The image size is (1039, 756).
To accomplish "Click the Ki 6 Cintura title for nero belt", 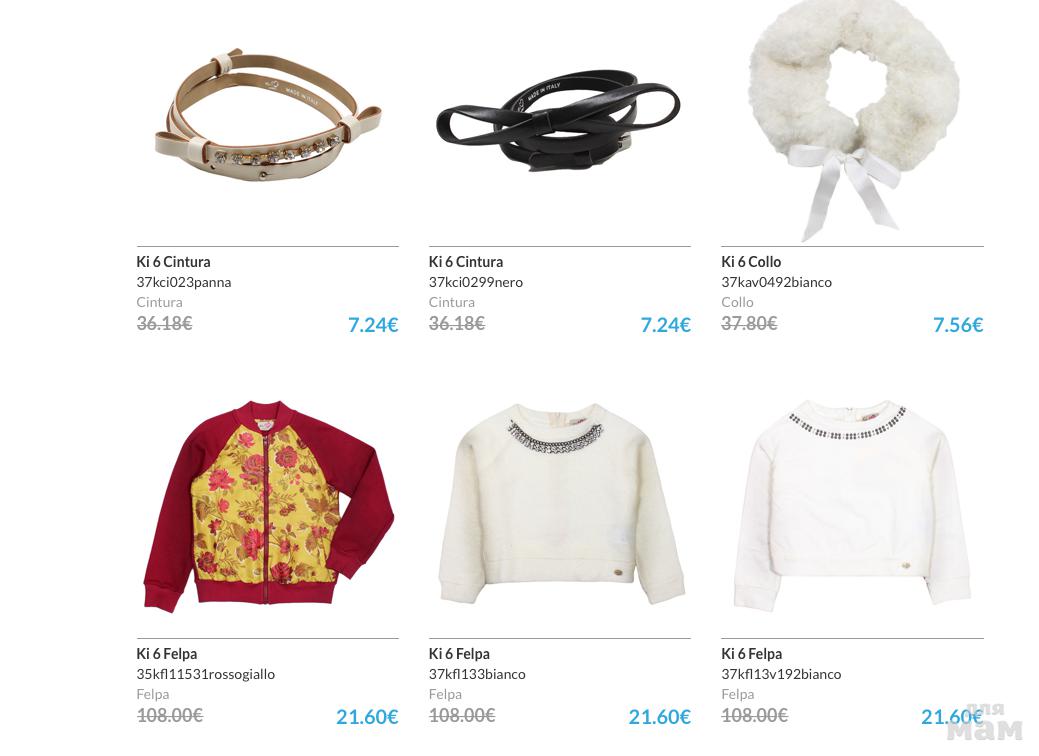I will coord(465,262).
